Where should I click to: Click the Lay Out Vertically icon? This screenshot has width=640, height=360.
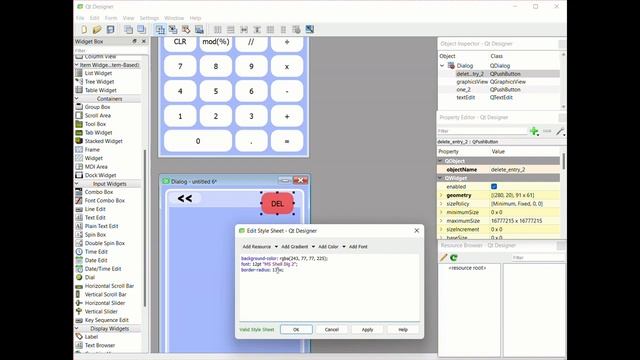click(x=231, y=29)
